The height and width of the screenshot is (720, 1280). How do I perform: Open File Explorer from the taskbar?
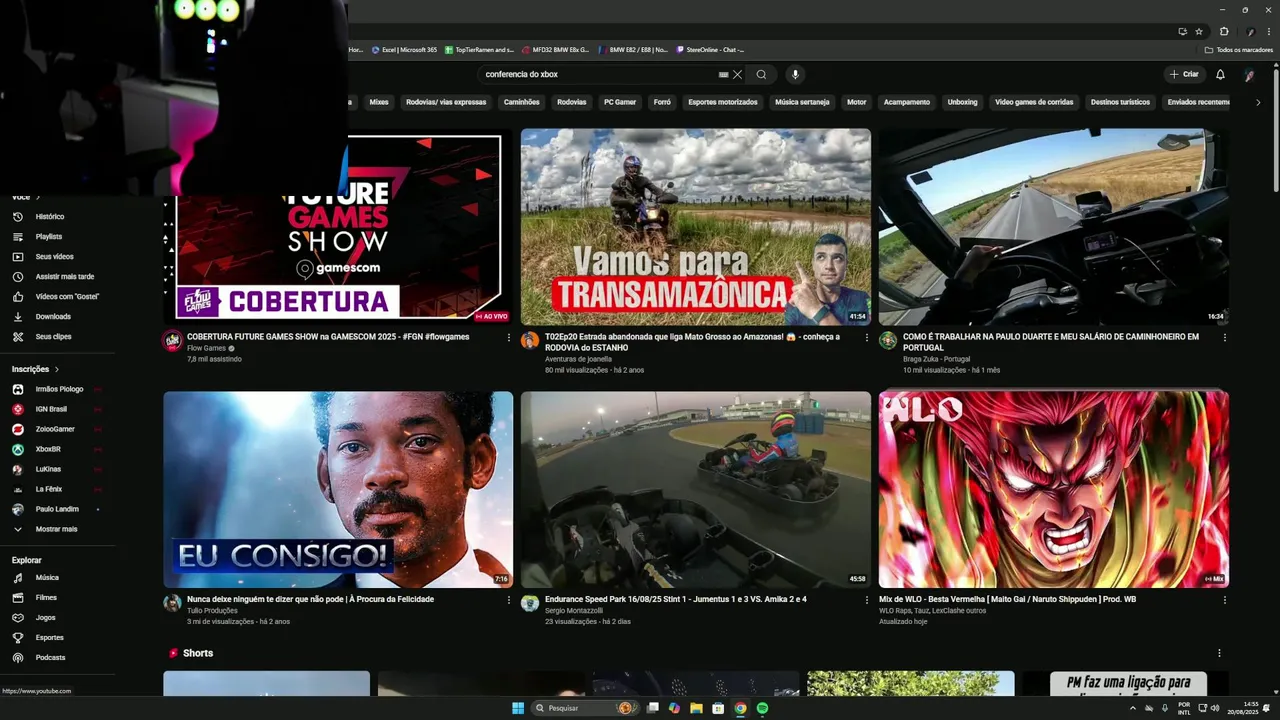pyautogui.click(x=696, y=708)
